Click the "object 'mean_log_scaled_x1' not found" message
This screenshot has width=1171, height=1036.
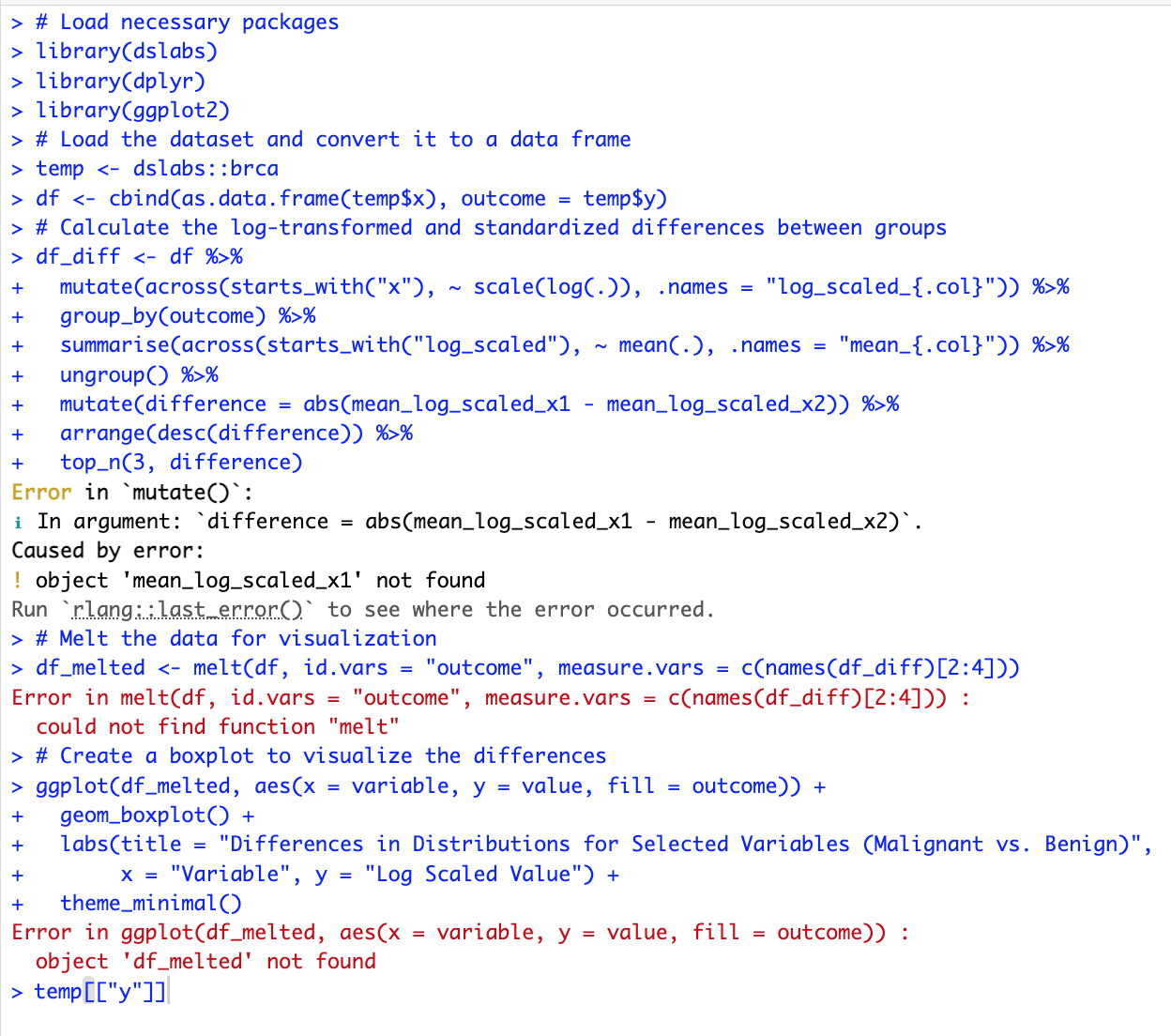click(260, 580)
